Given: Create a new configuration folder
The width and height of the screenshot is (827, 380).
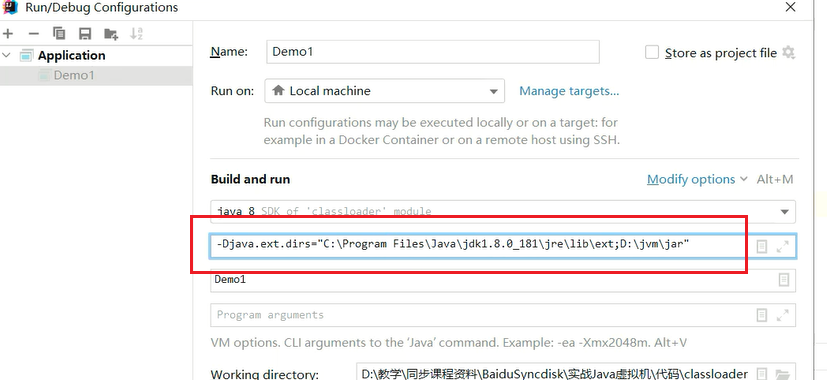Looking at the screenshot, I should 111,34.
